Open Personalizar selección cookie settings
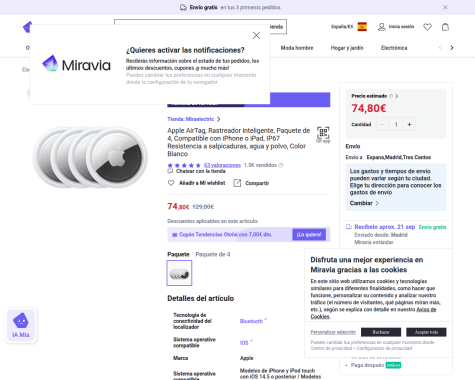 point(333,332)
